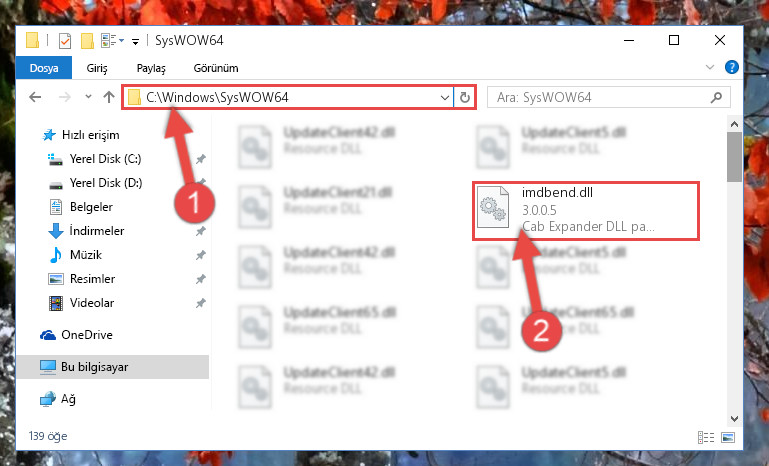Open the Görünüm ribbon tab

click(x=216, y=68)
